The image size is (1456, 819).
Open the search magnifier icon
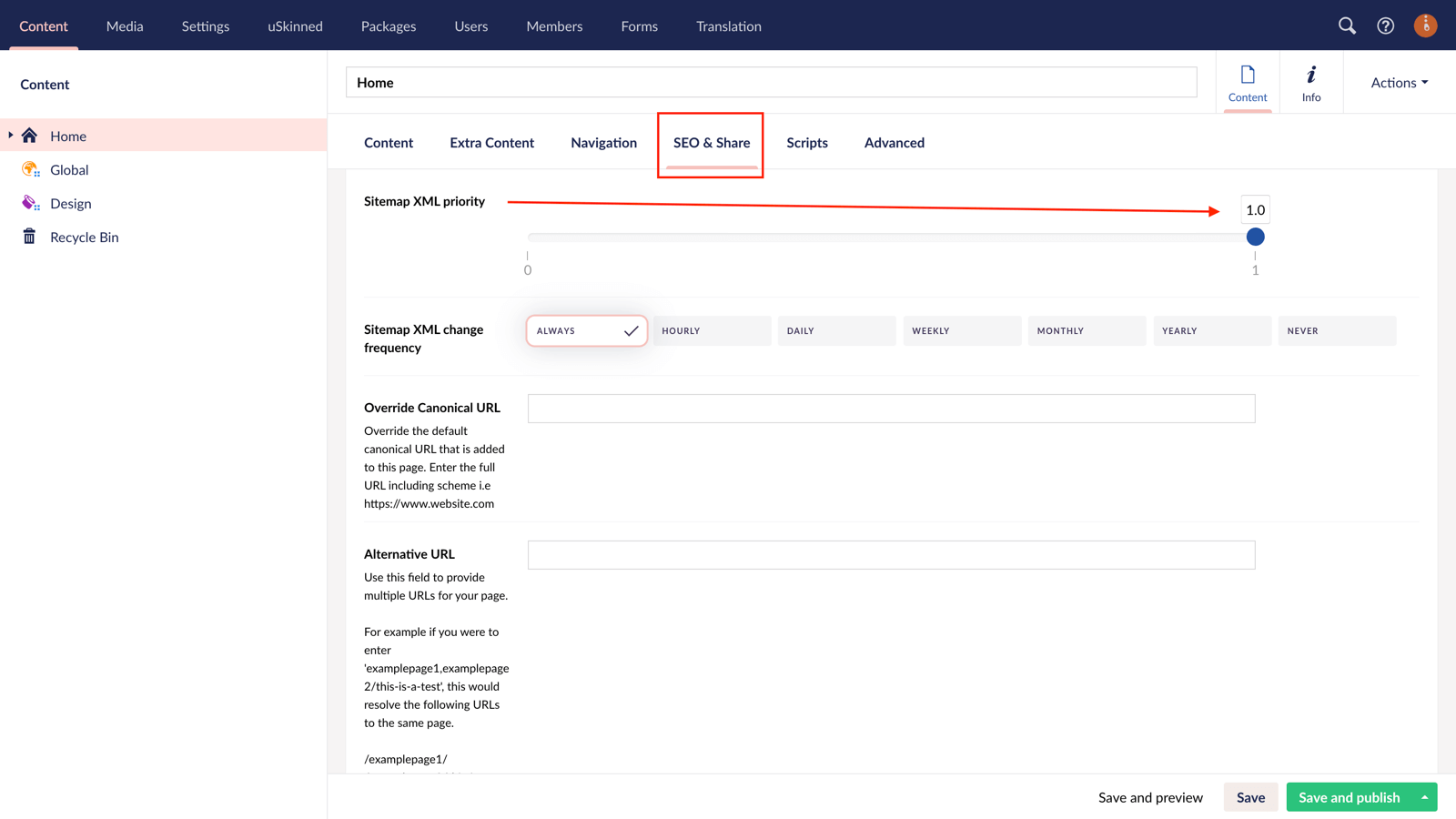[x=1348, y=25]
